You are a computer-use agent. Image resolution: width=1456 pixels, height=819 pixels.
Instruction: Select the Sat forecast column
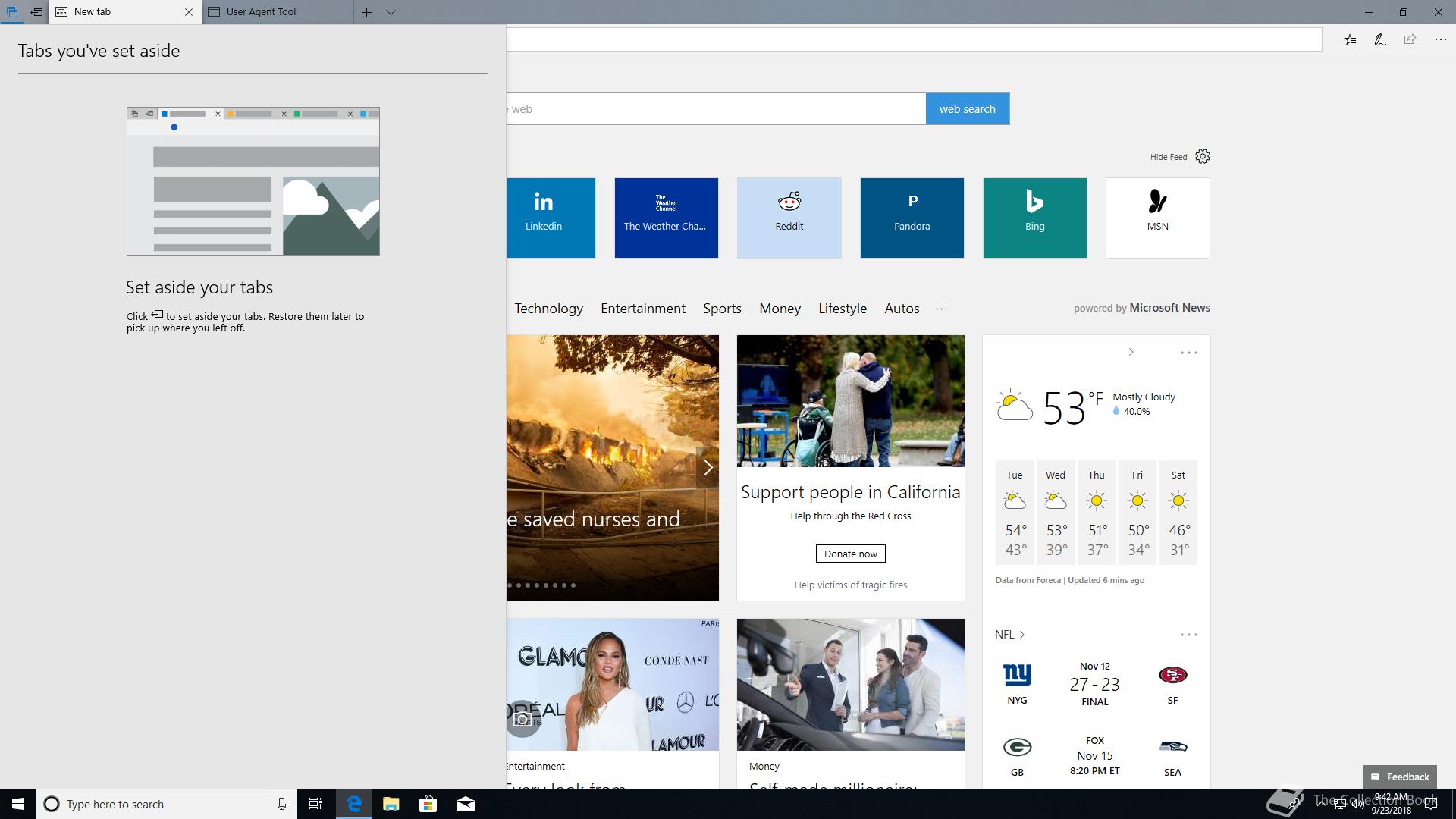coord(1178,512)
